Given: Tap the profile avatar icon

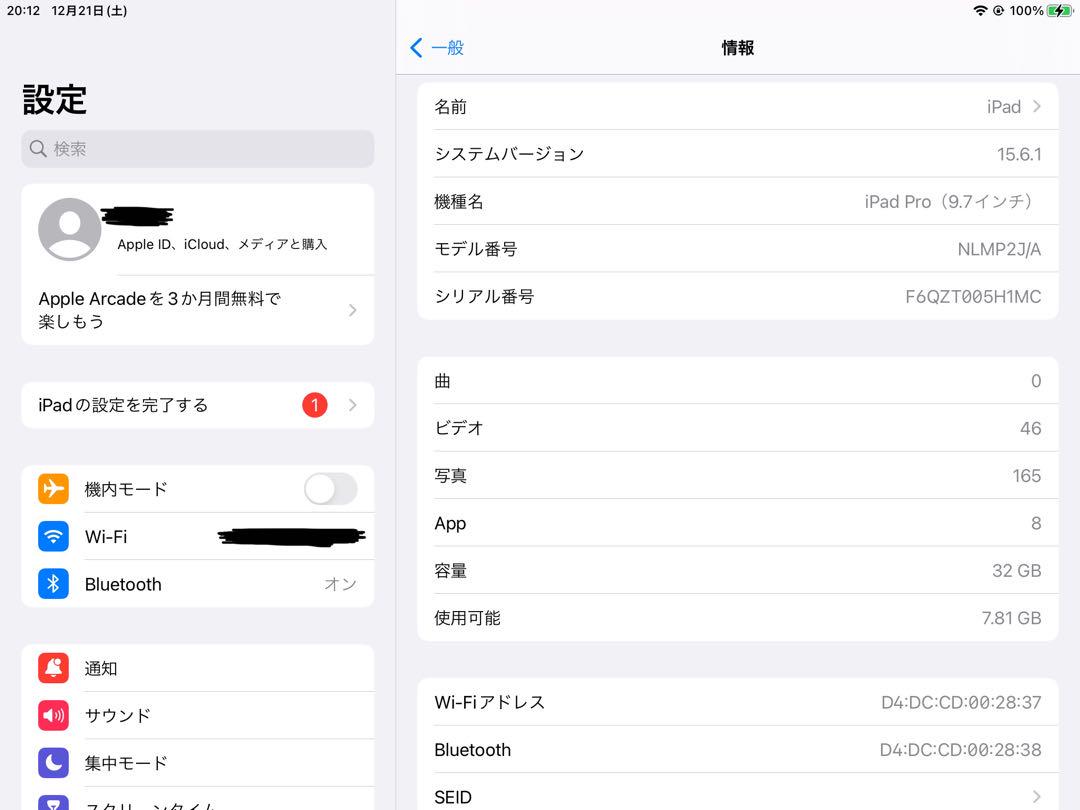Looking at the screenshot, I should pyautogui.click(x=70, y=229).
